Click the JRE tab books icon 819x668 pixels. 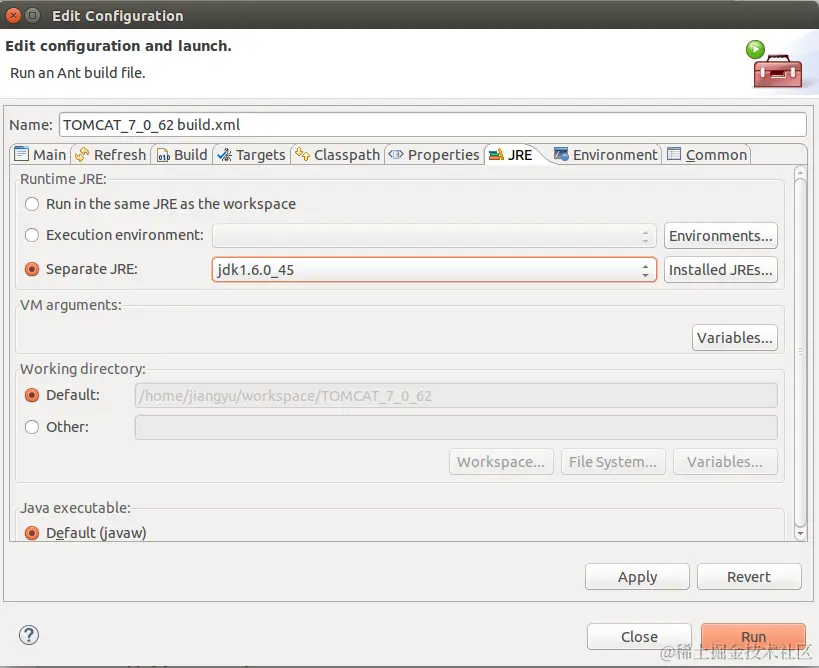[x=496, y=155]
